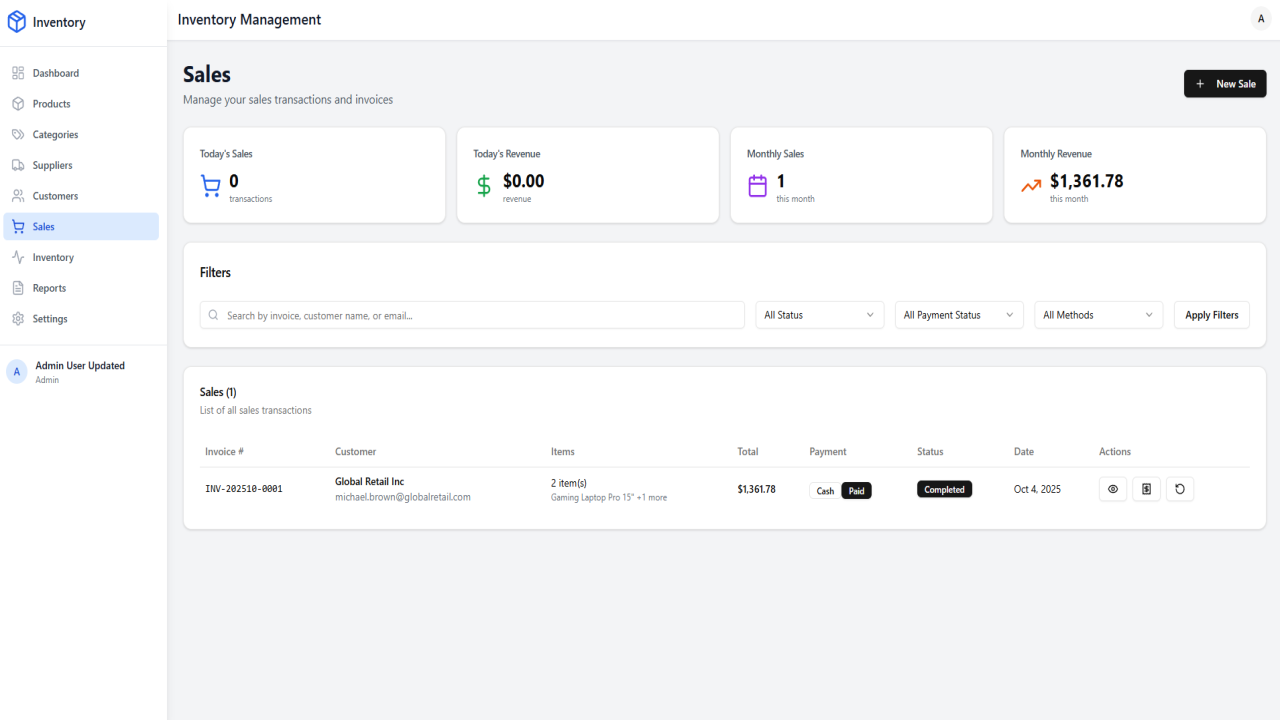Go to Settings from sidebar
Screen dimensions: 1280x720
(x=81, y=319)
